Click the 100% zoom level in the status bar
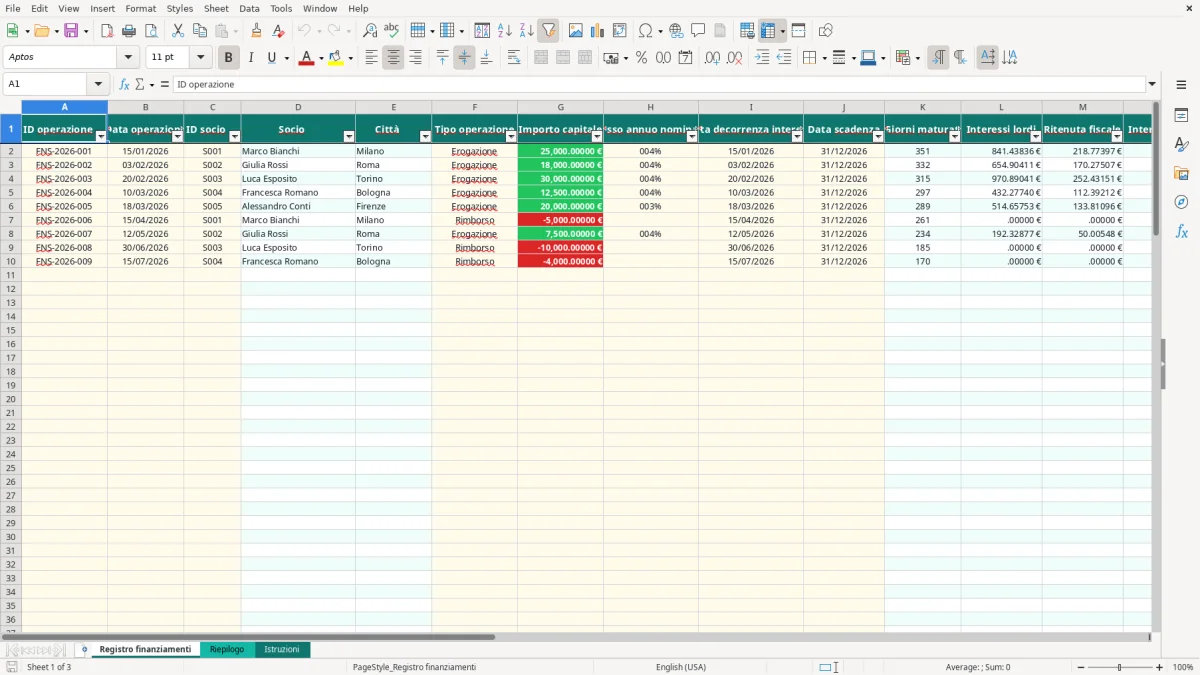The width and height of the screenshot is (1200, 675). 1182,667
